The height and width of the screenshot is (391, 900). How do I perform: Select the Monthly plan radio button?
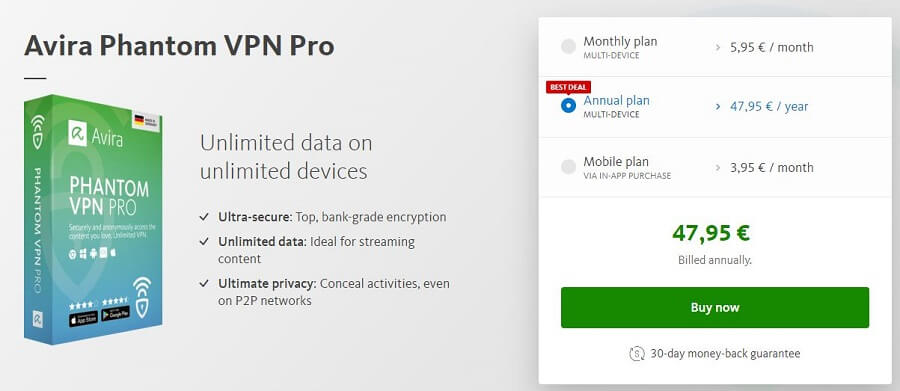568,47
